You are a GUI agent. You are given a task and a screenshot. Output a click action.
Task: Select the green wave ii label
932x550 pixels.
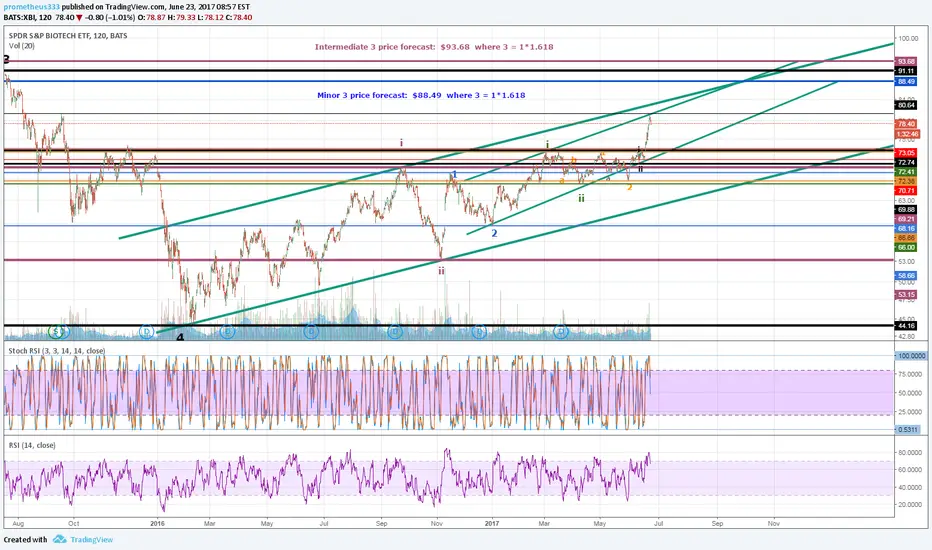pyautogui.click(x=581, y=198)
